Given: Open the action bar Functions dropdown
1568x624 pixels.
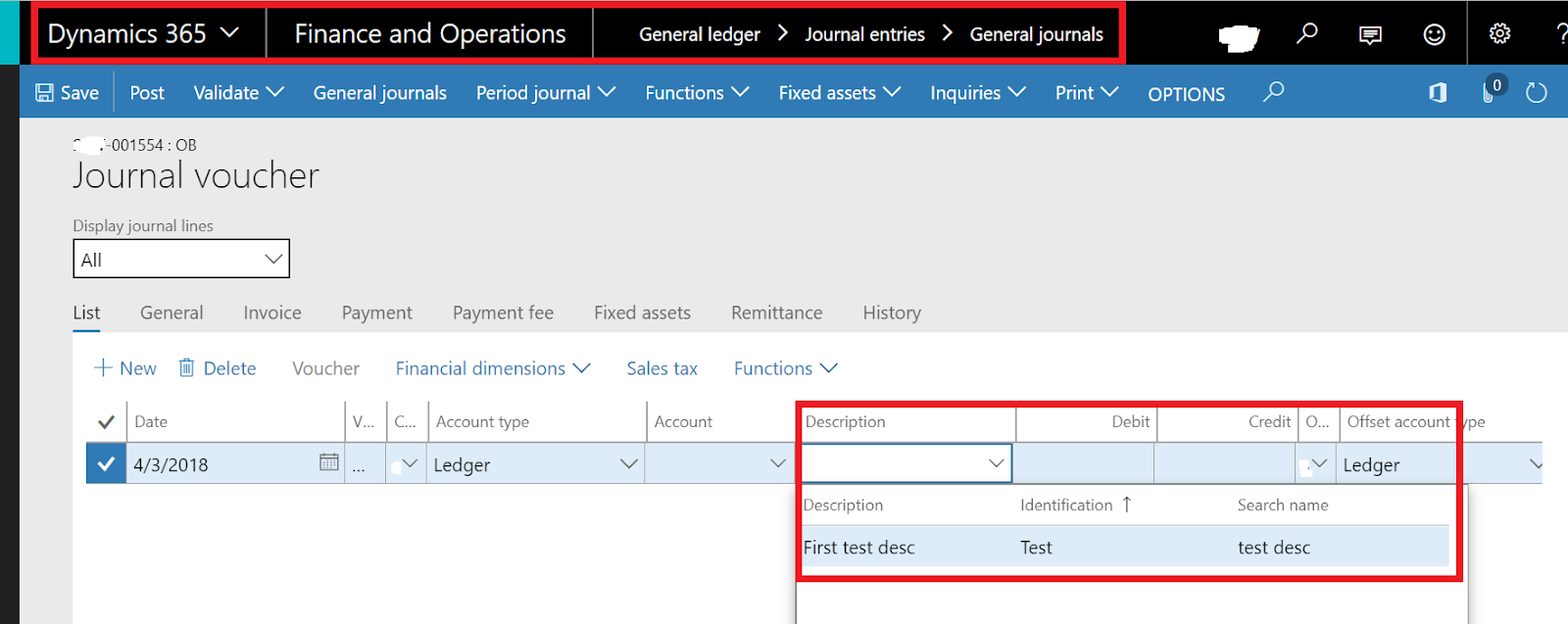Looking at the screenshot, I should click(x=697, y=93).
